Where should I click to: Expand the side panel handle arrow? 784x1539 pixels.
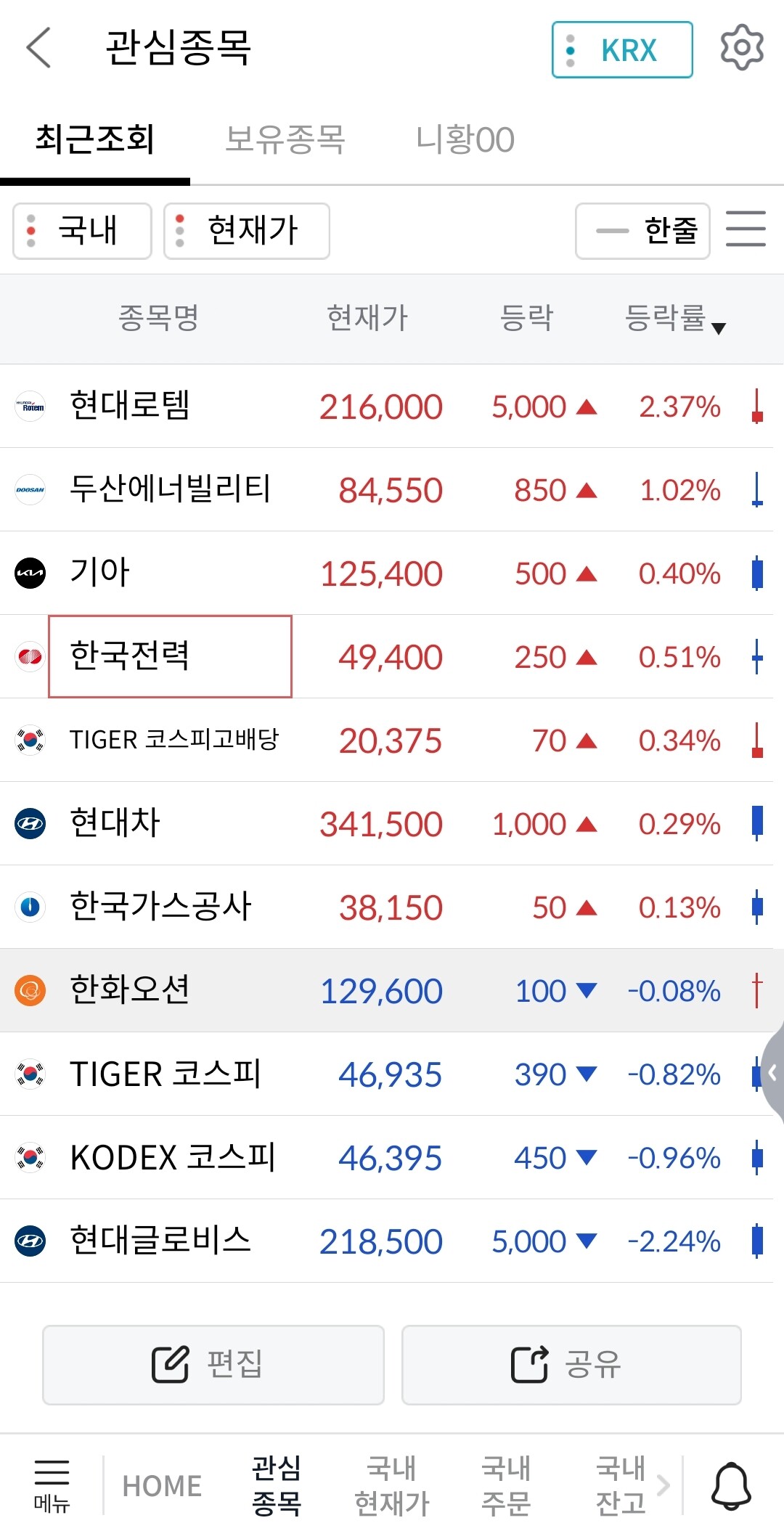click(772, 1072)
